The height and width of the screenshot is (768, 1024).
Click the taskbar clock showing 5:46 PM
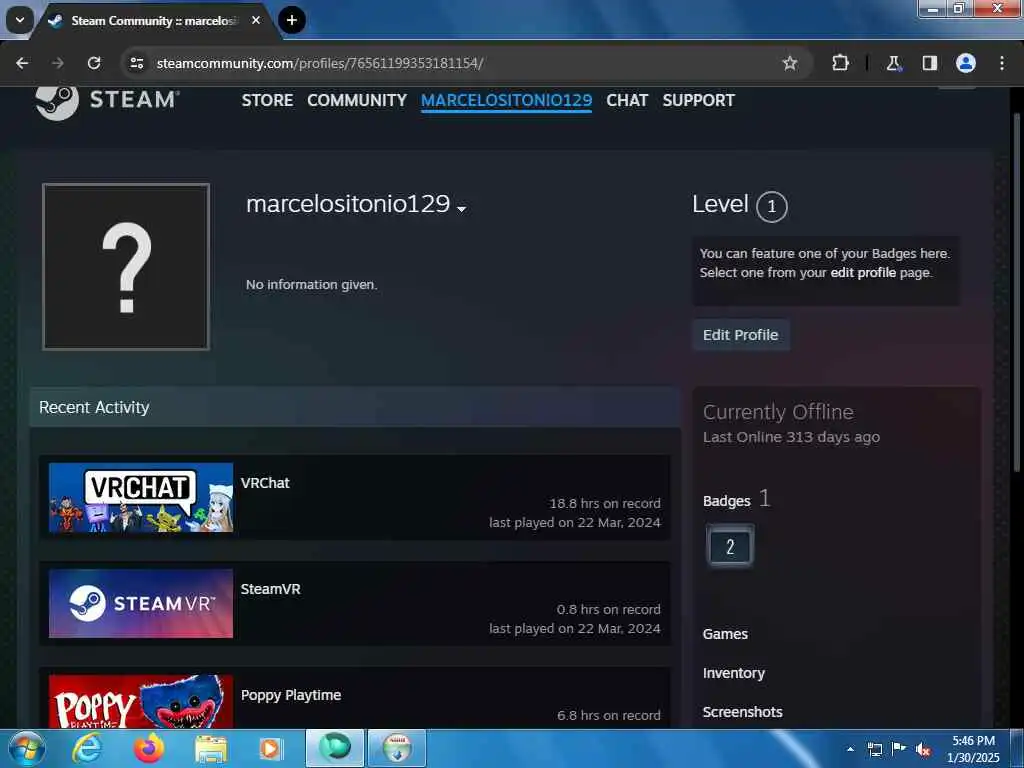point(973,749)
